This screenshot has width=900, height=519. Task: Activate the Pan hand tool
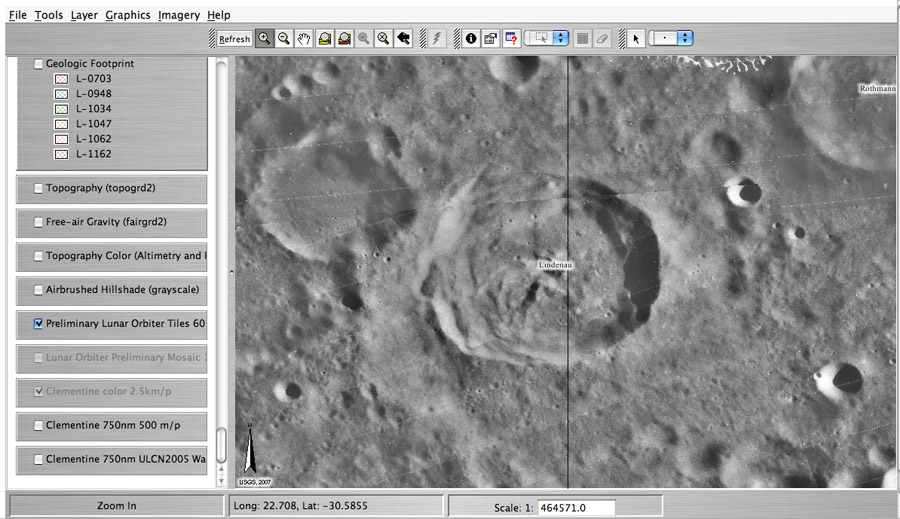[304, 38]
